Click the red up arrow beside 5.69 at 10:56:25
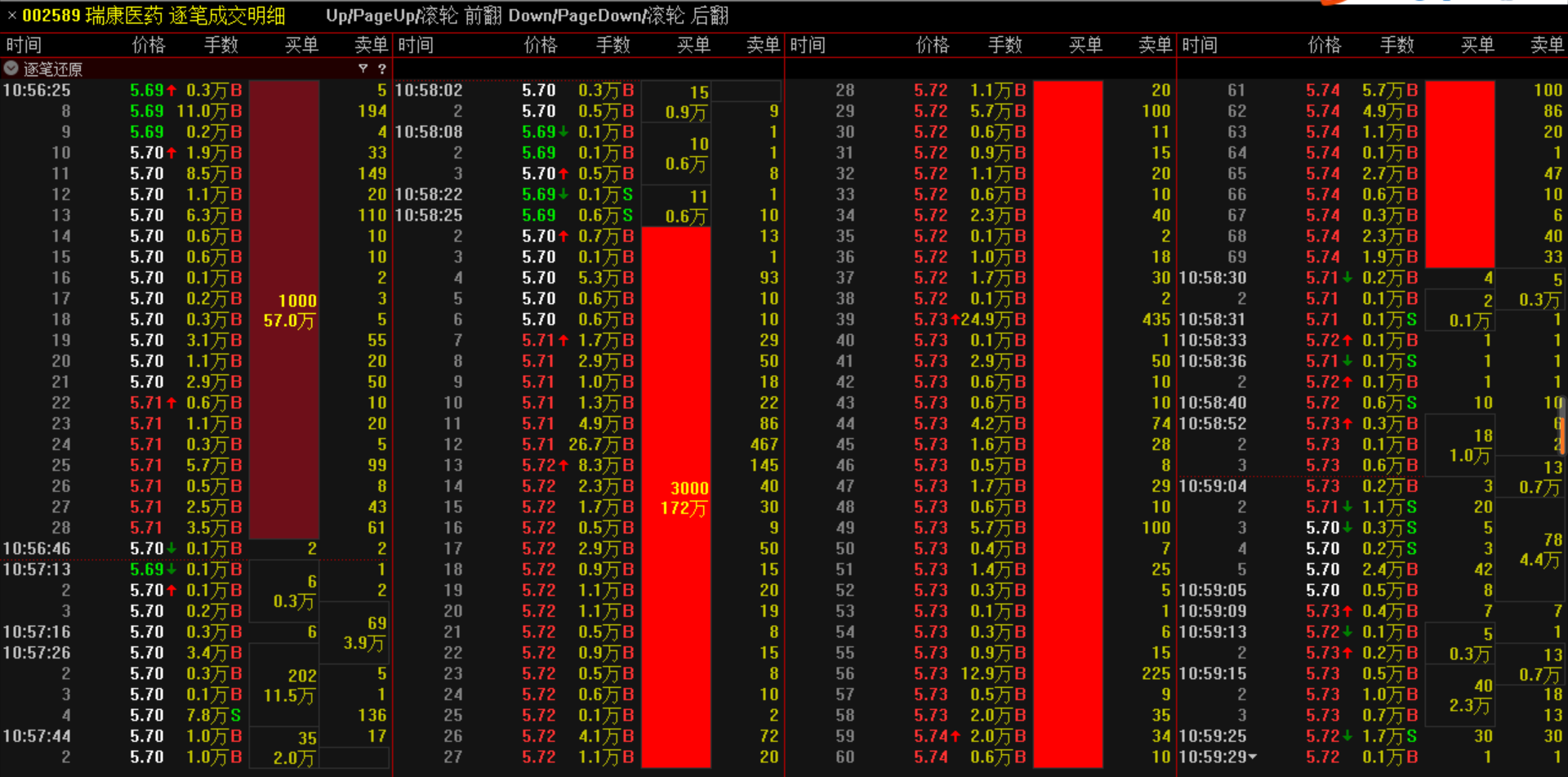Screen dimensions: 1568x777 coord(171,90)
